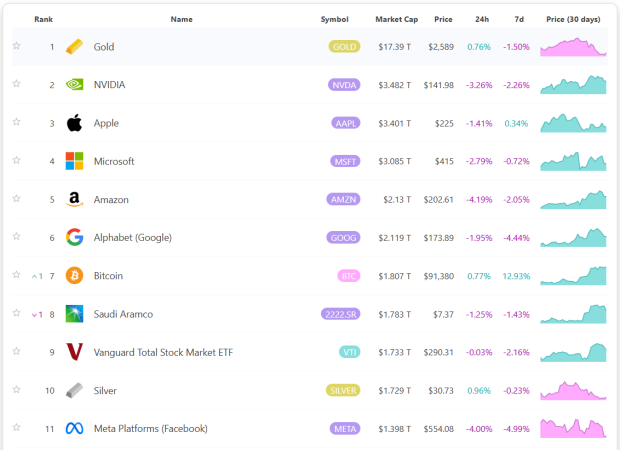Open Meta Platforms (Facebook) link
This screenshot has width=620, height=450.
point(151,429)
